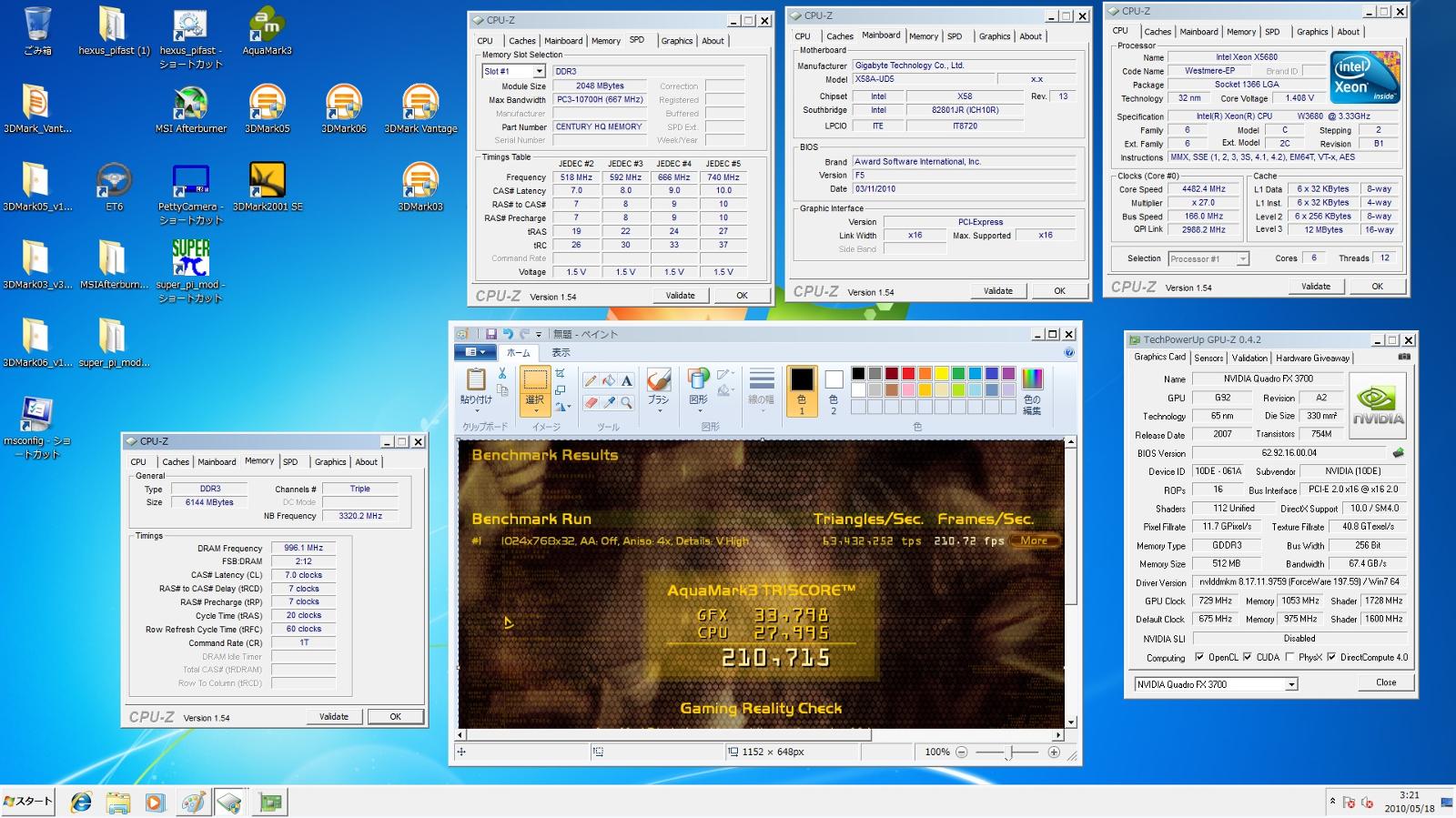Click the Start button on taskbar
The height and width of the screenshot is (818, 1456).
click(x=28, y=801)
